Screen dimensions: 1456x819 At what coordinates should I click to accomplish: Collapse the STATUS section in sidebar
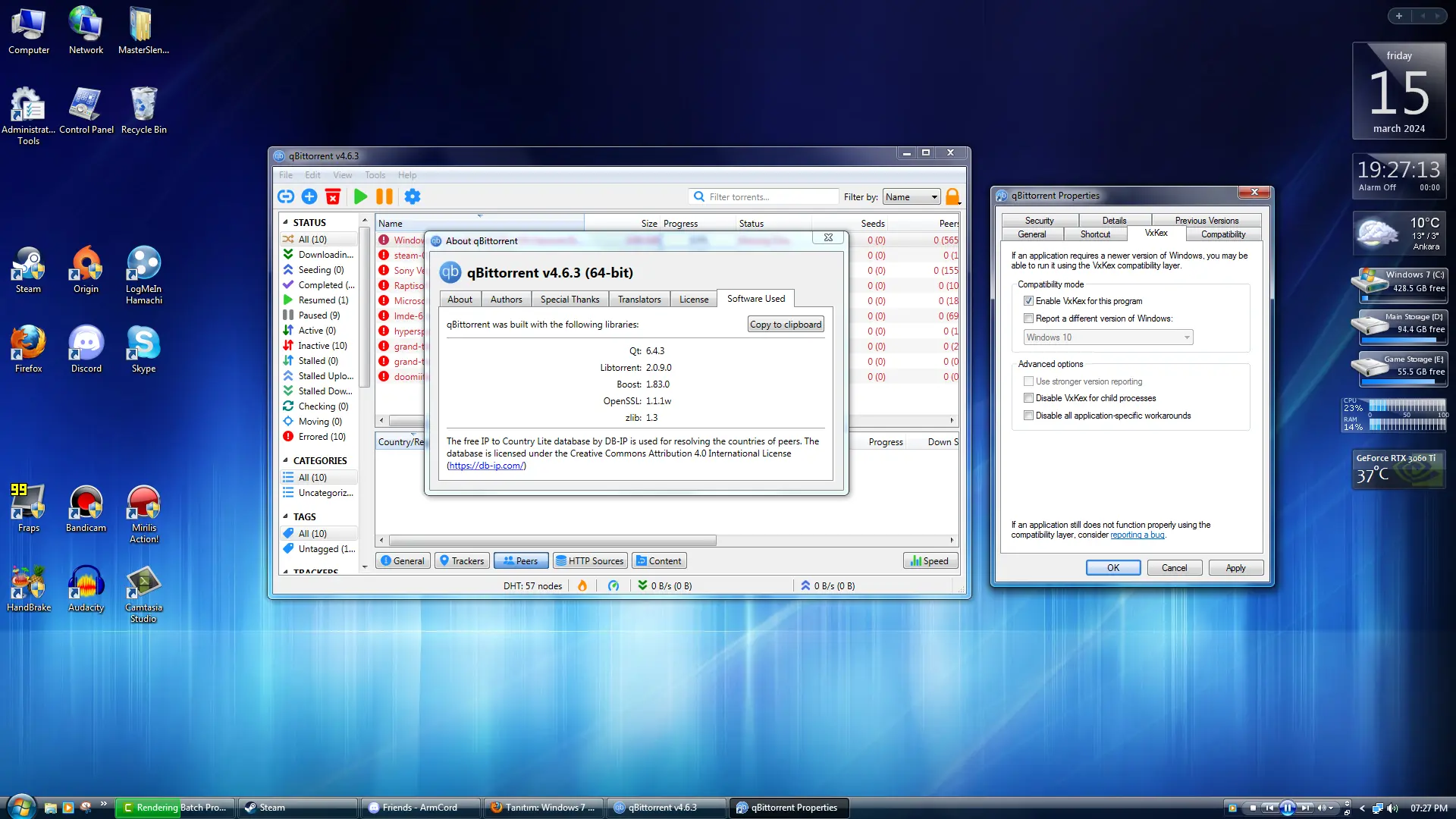pos(286,222)
